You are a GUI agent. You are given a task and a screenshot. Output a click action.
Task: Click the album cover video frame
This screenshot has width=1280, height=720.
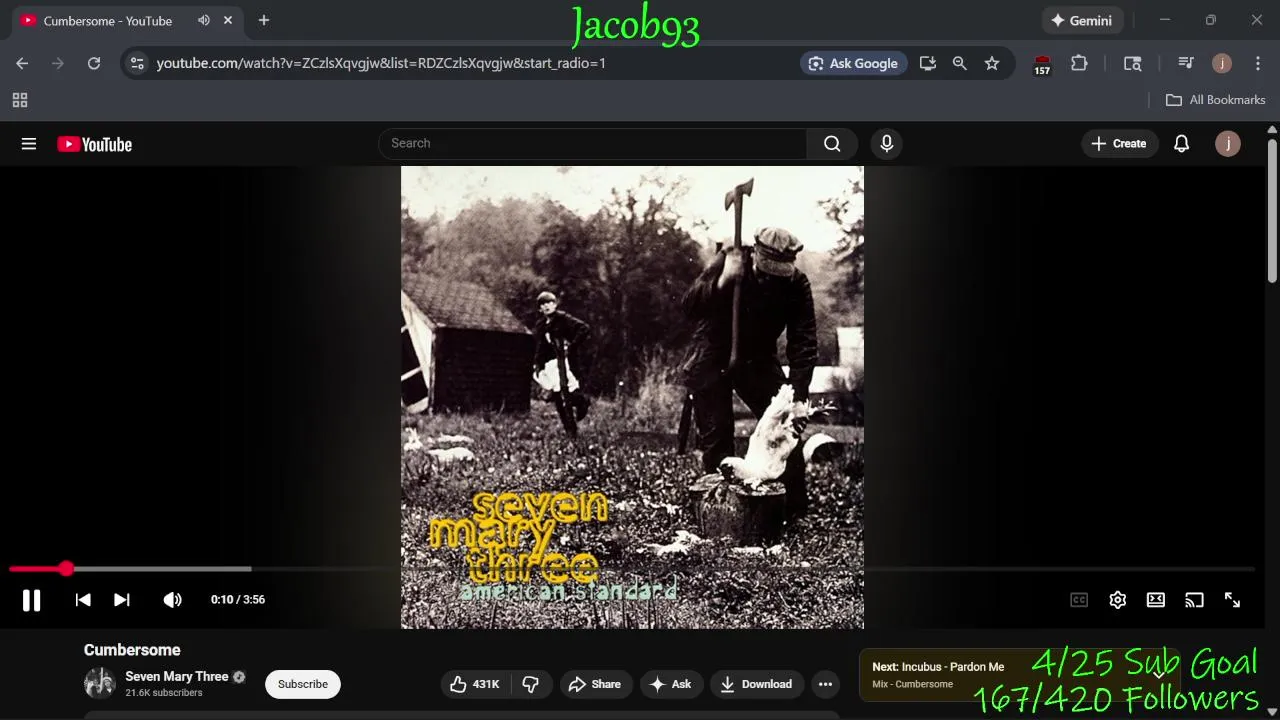click(632, 397)
